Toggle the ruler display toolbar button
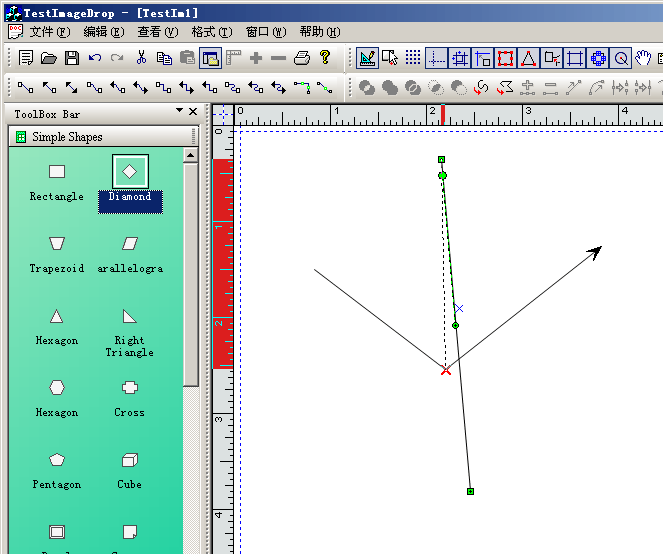Image resolution: width=663 pixels, height=554 pixels. click(234, 58)
